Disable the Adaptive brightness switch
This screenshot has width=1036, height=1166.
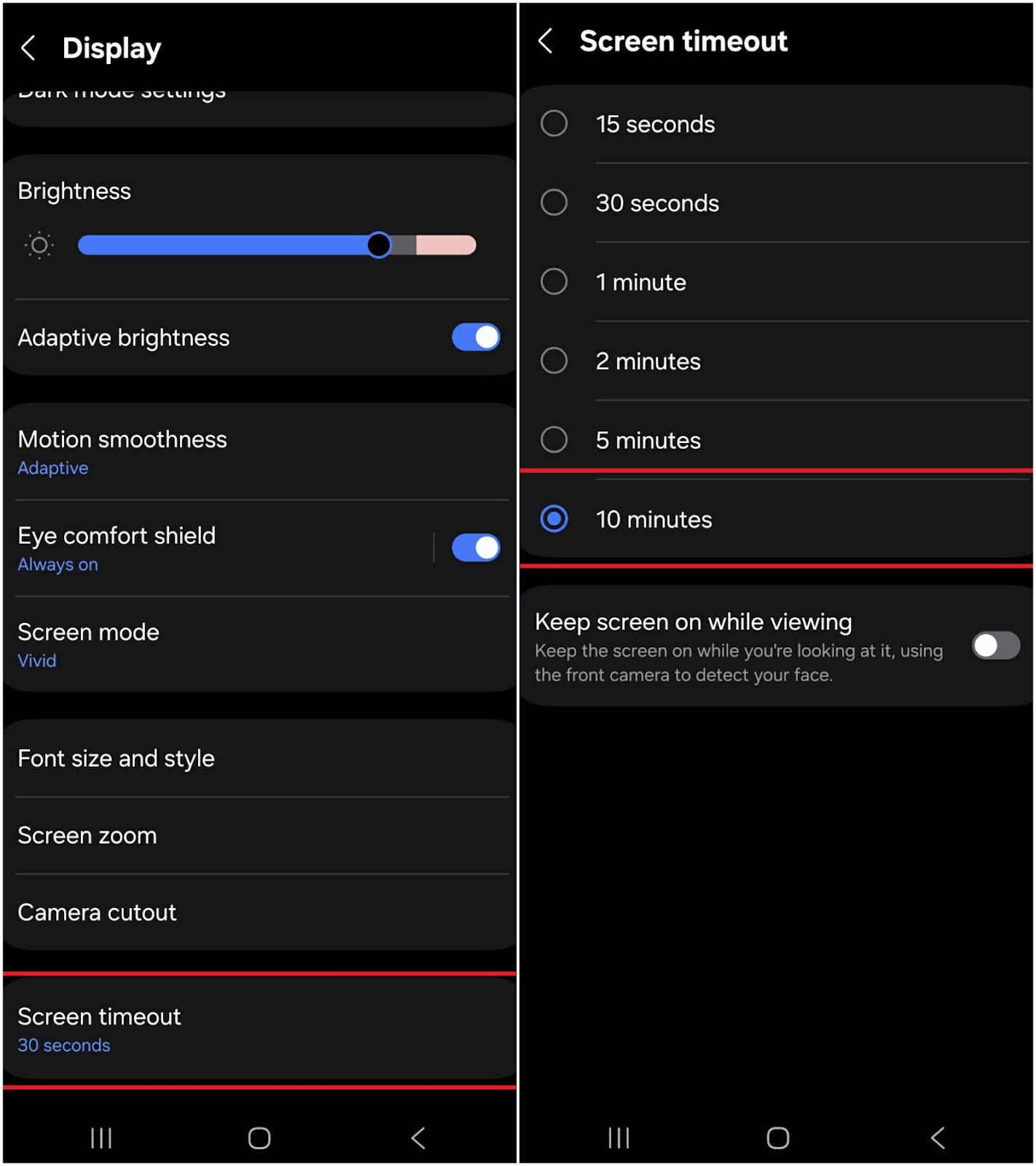(476, 337)
